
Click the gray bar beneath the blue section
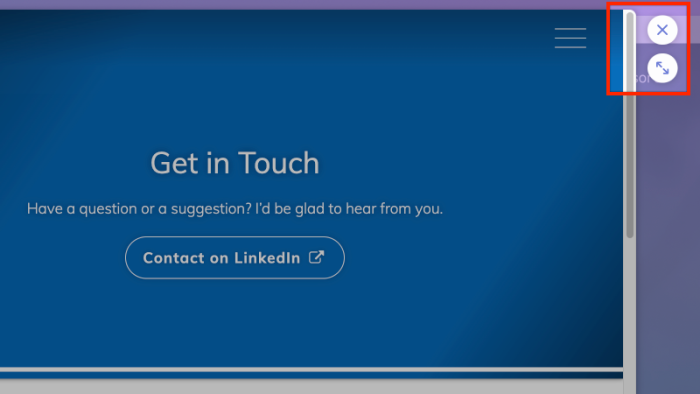click(311, 386)
